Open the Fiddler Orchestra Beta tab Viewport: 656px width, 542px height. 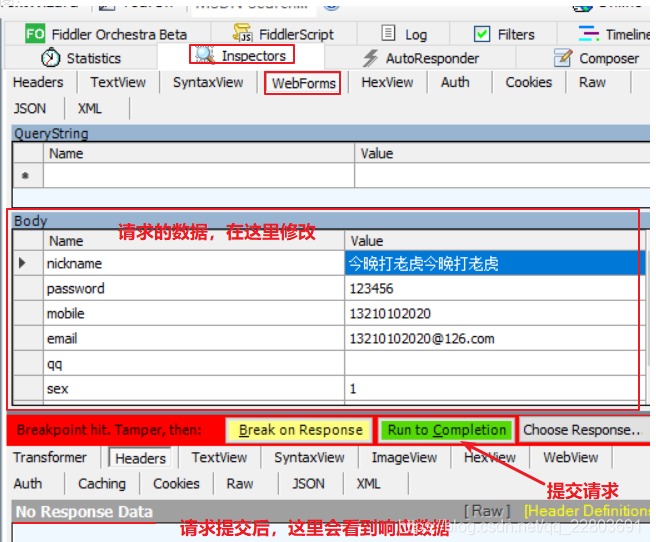107,34
